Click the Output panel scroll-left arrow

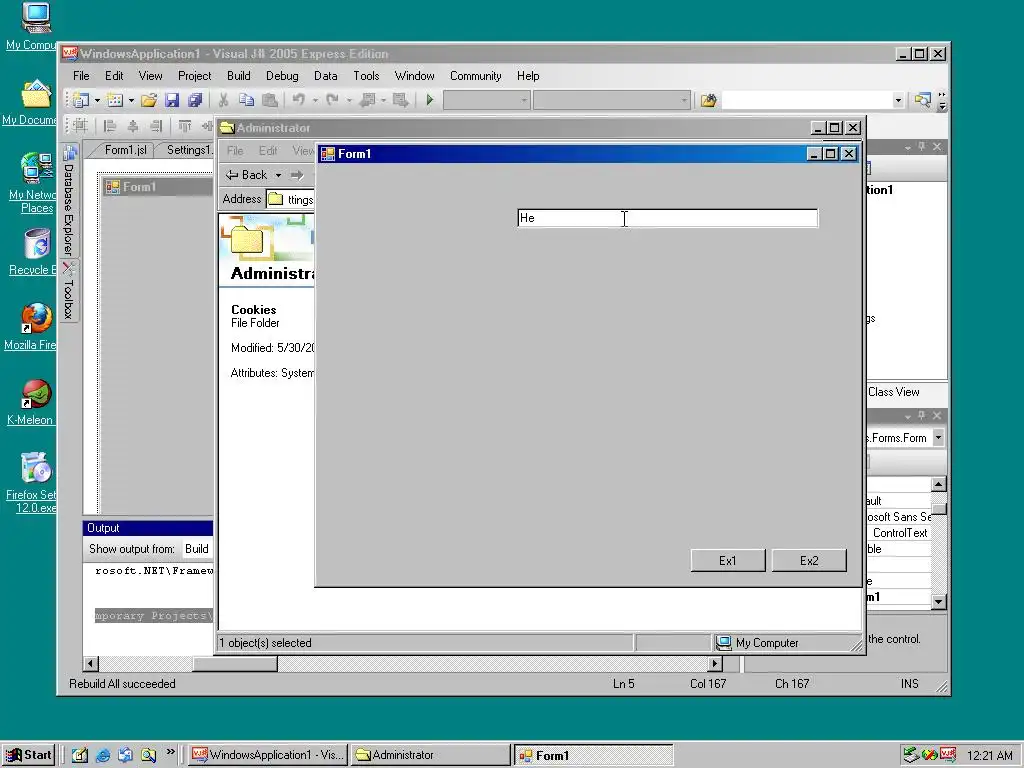coord(91,664)
